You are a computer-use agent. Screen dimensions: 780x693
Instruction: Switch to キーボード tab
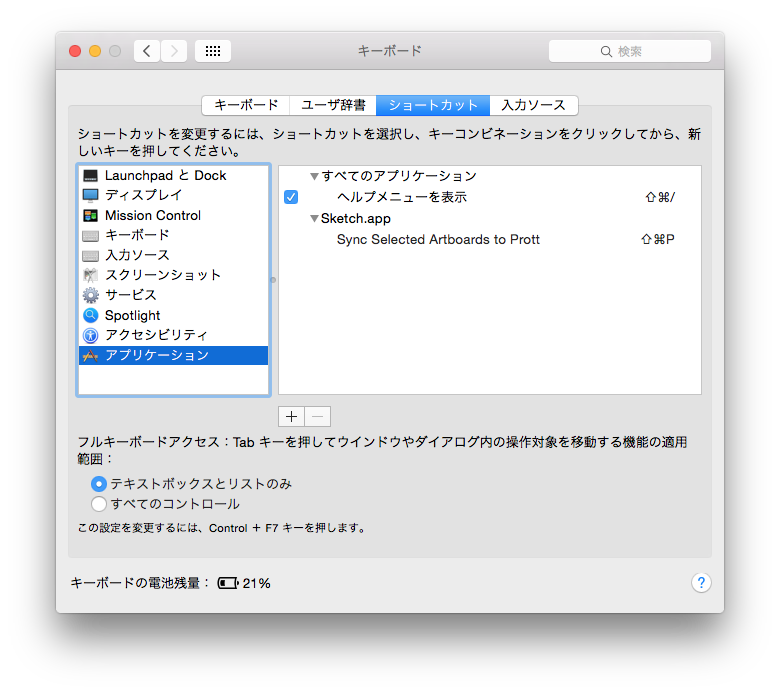pos(246,105)
